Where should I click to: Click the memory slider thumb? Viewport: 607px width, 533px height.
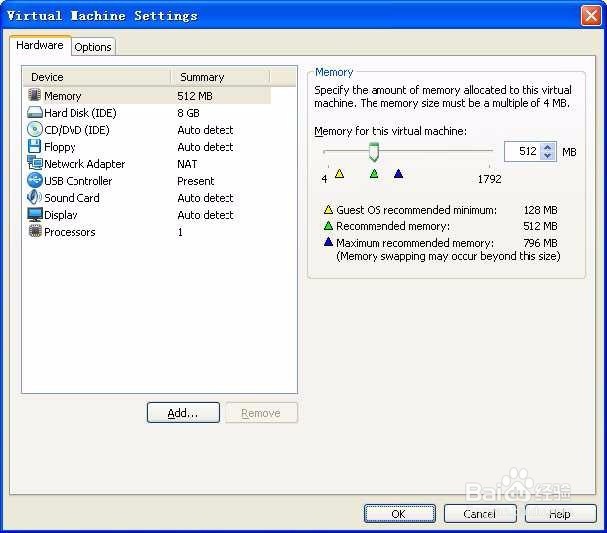374,152
